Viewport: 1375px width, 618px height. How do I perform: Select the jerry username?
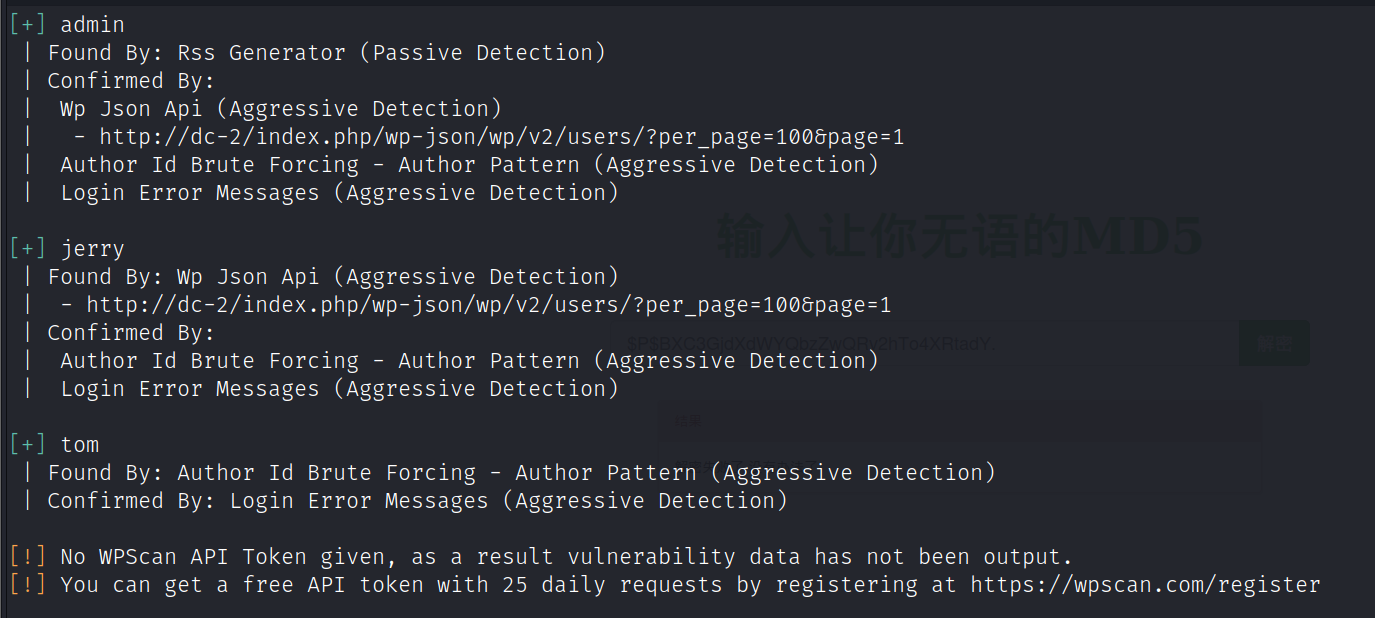pos(93,249)
